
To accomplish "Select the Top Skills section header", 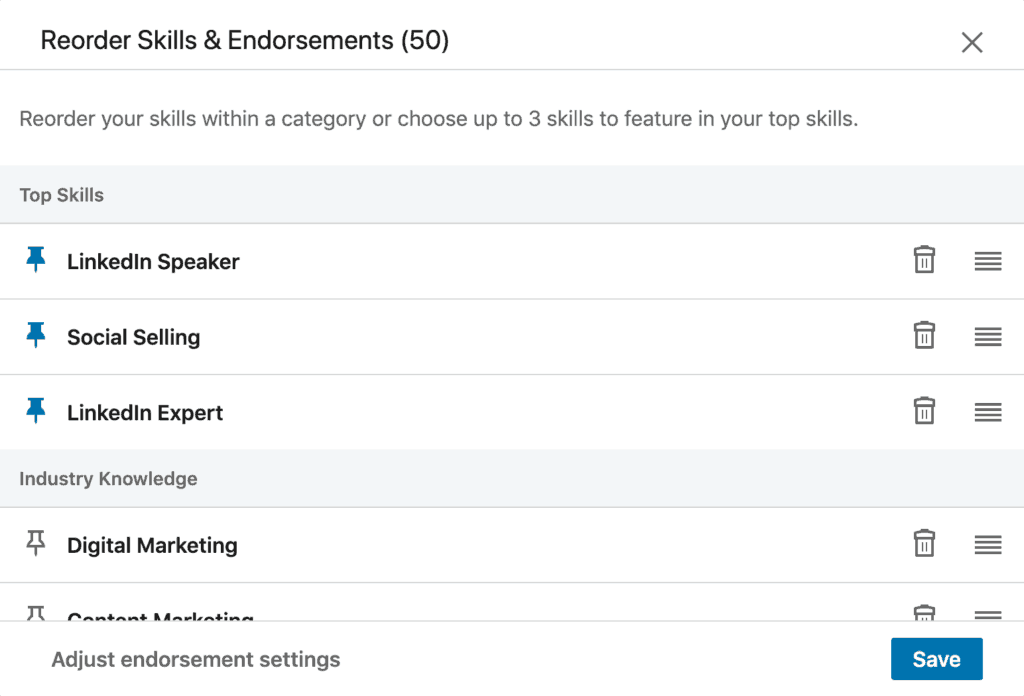I will [61, 195].
